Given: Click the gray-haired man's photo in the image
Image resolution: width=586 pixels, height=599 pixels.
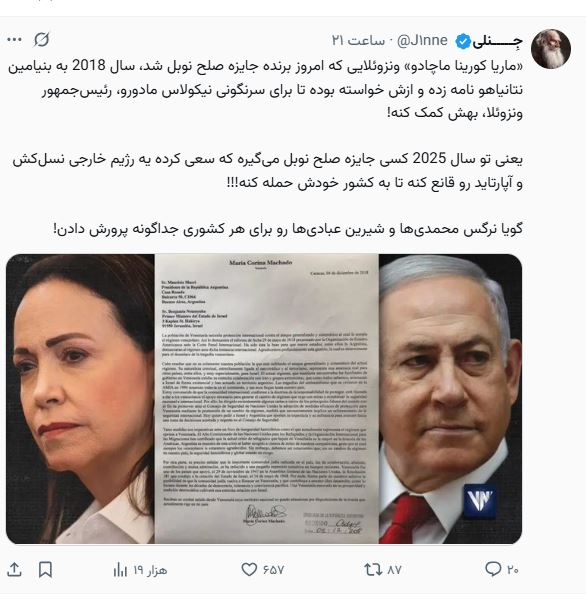Looking at the screenshot, I should [x=450, y=399].
